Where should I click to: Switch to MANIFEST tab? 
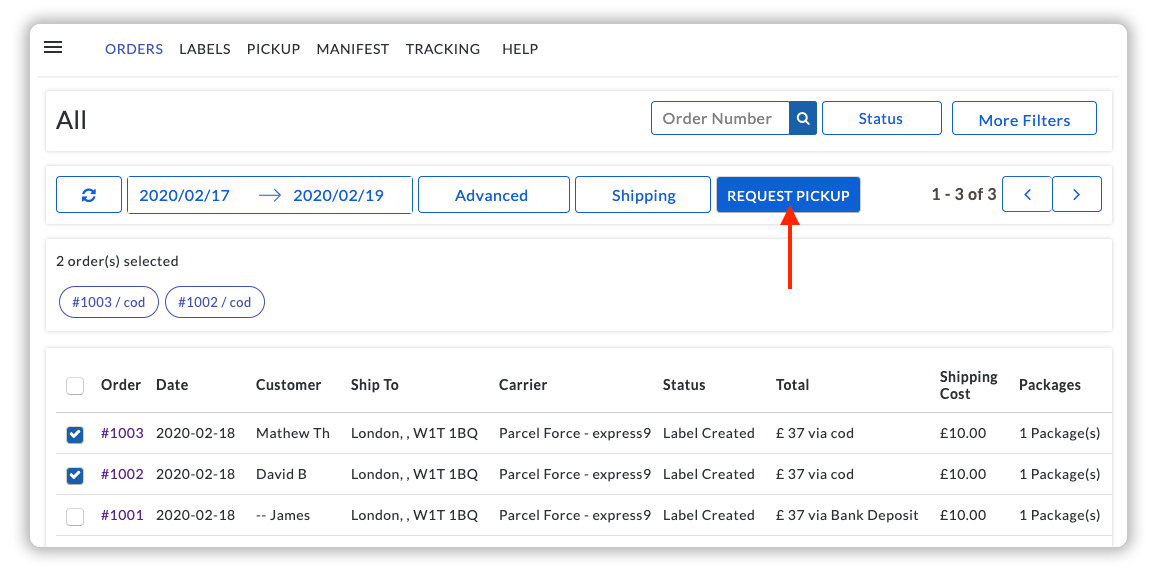353,49
